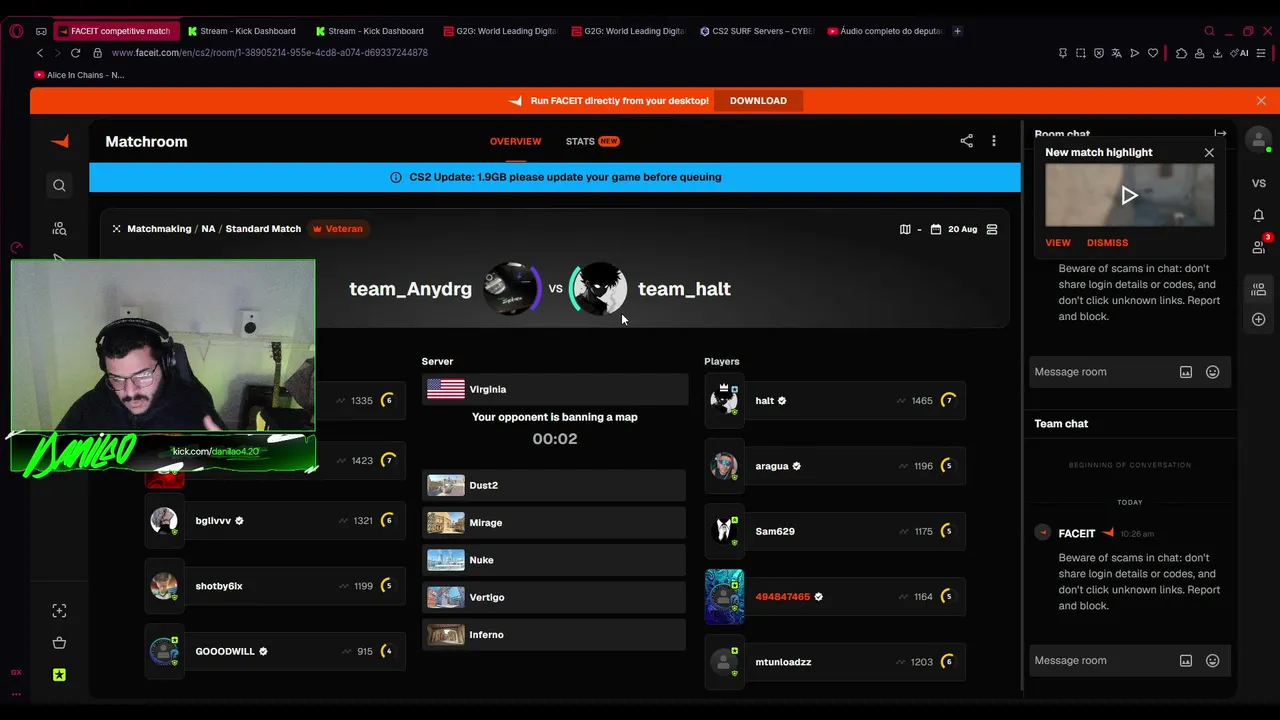Click VIEW on the match highlight

pyautogui.click(x=1058, y=243)
